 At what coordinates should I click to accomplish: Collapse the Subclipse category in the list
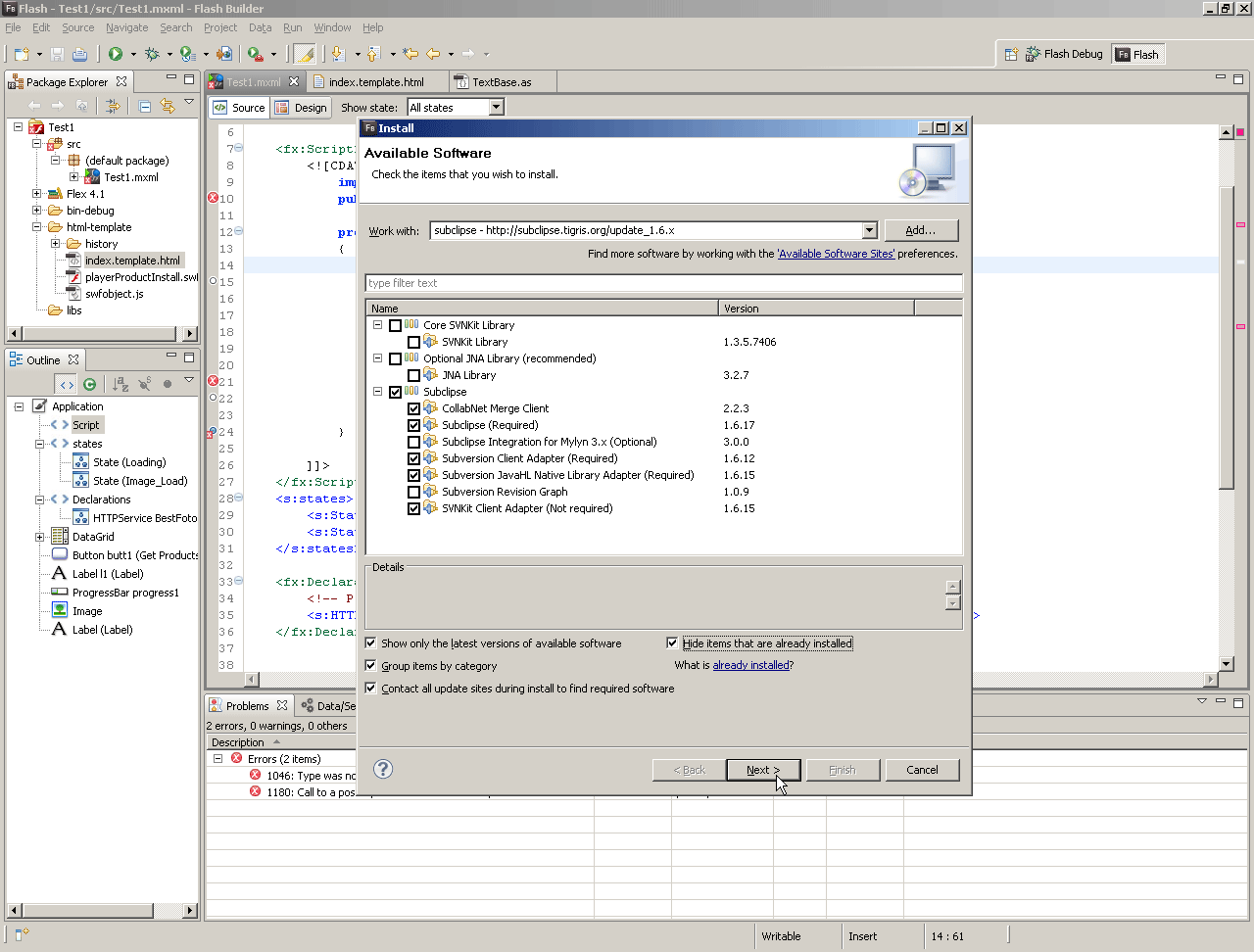(377, 392)
